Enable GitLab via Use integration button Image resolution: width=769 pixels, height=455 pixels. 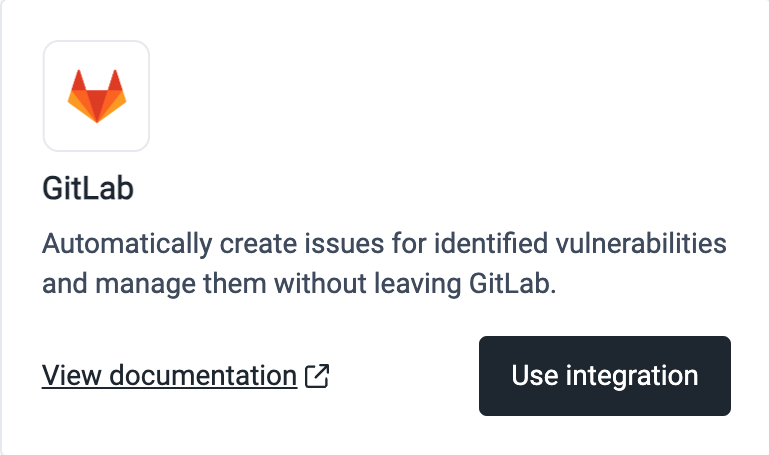(x=604, y=376)
